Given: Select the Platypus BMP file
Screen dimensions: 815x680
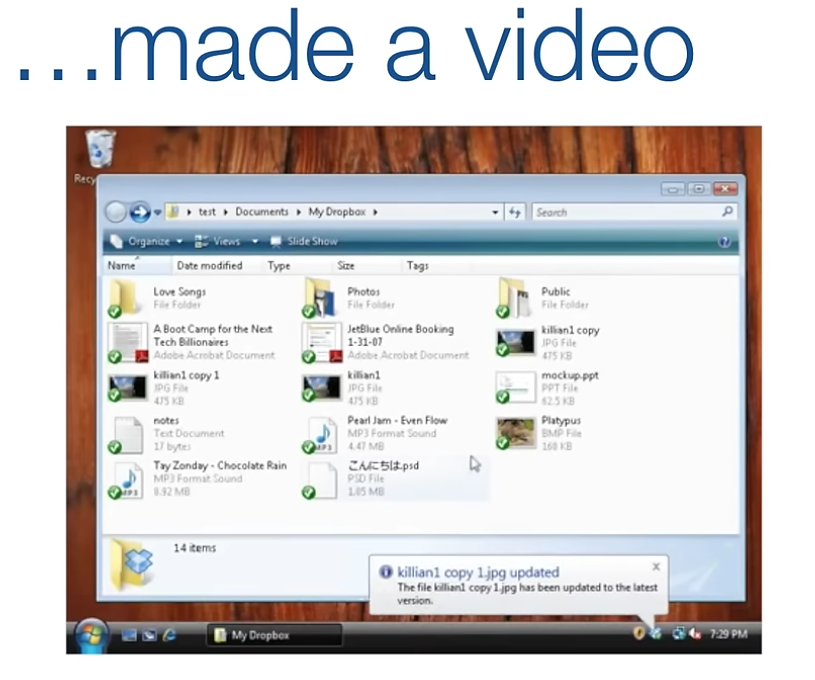Looking at the screenshot, I should [515, 434].
